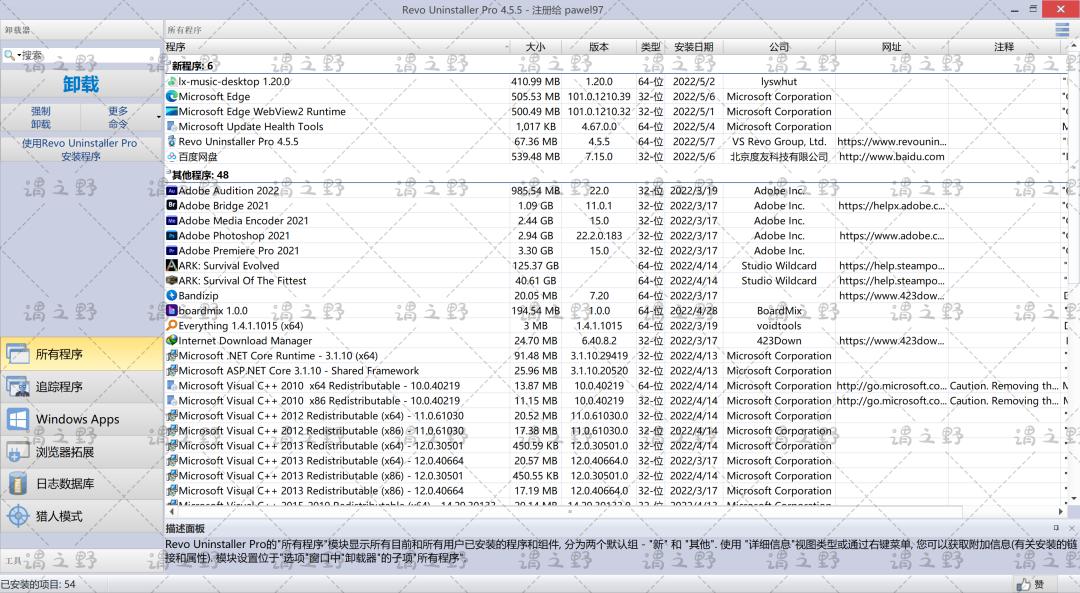Click in the 搜索 search field
The height and width of the screenshot is (593, 1080).
pyautogui.click(x=90, y=55)
